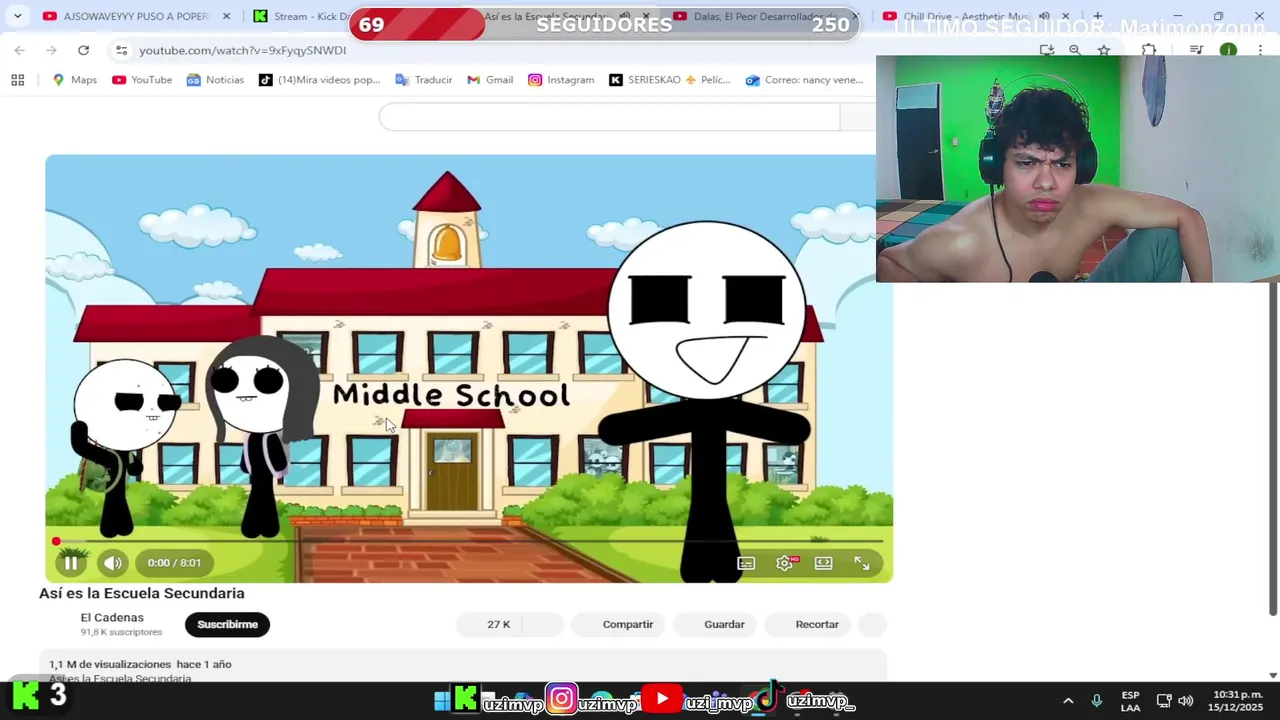
Task: Open the El Cadenas channel link
Action: (112, 617)
